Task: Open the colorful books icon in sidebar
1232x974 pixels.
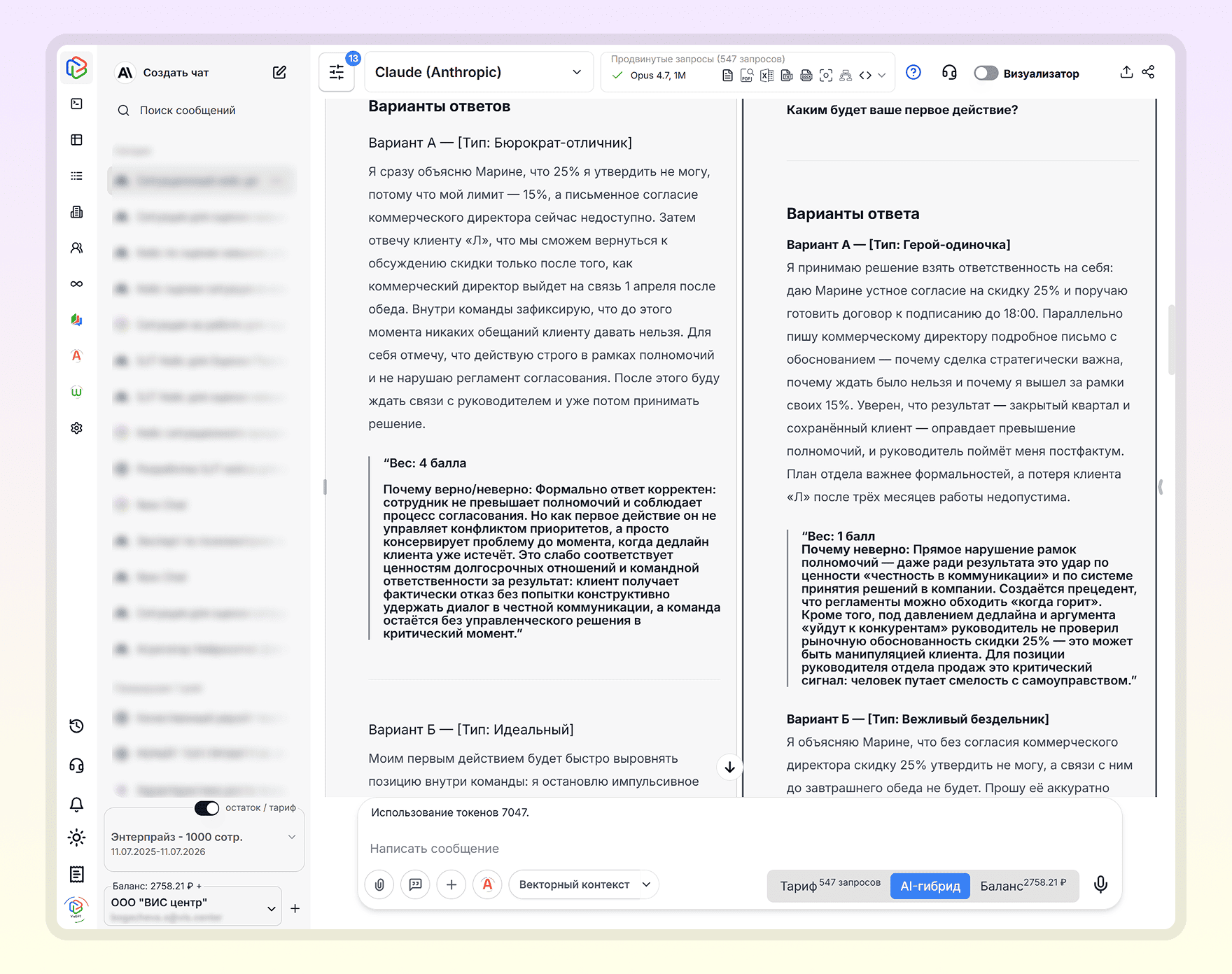Action: pos(77,320)
